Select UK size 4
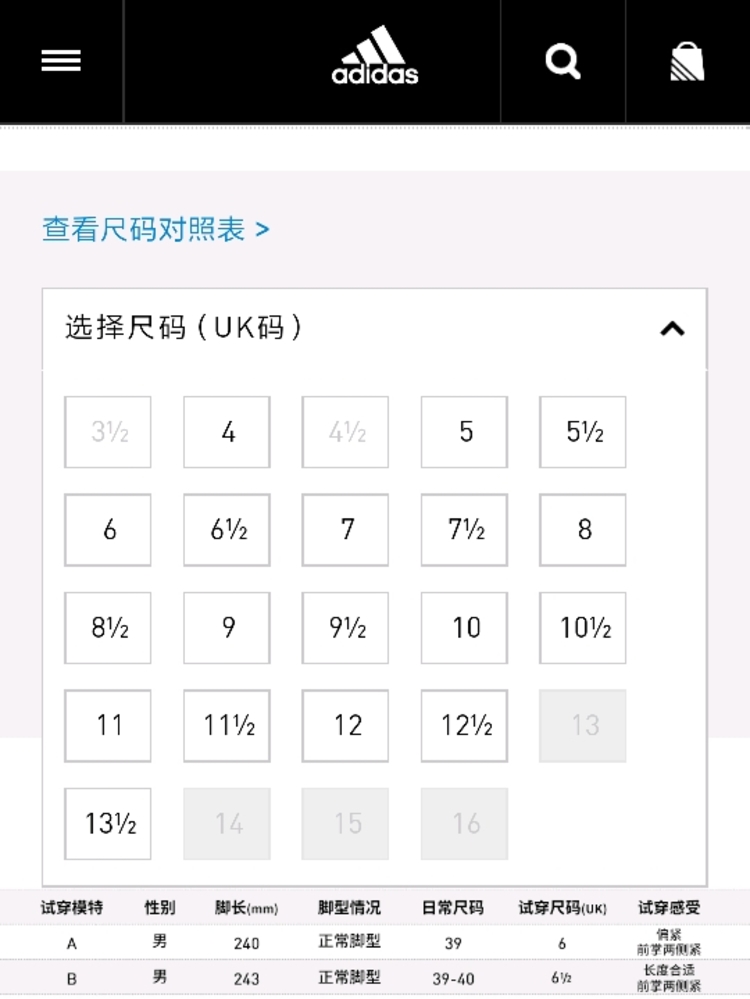750x999 pixels. click(x=227, y=432)
